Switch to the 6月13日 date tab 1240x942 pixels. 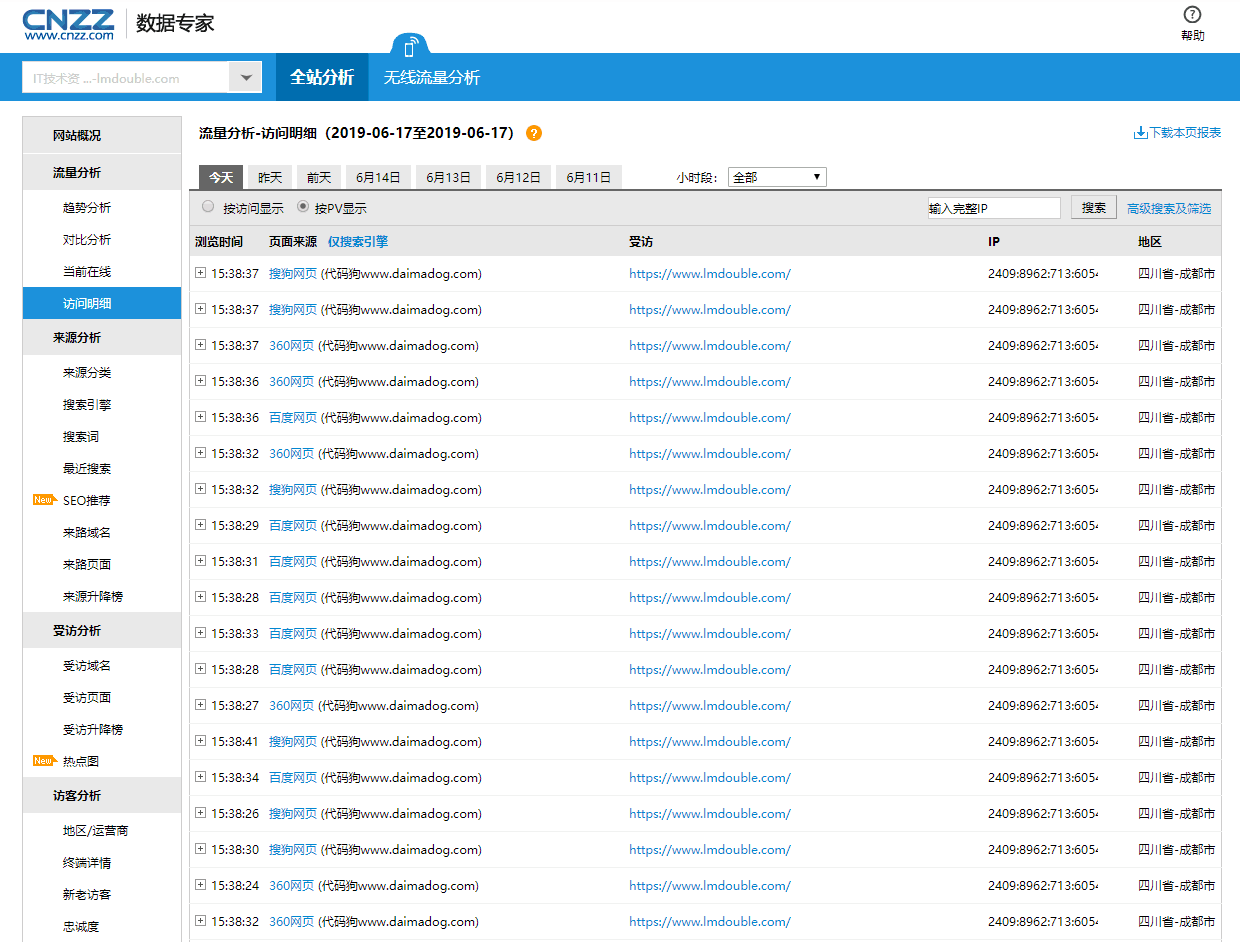448,177
